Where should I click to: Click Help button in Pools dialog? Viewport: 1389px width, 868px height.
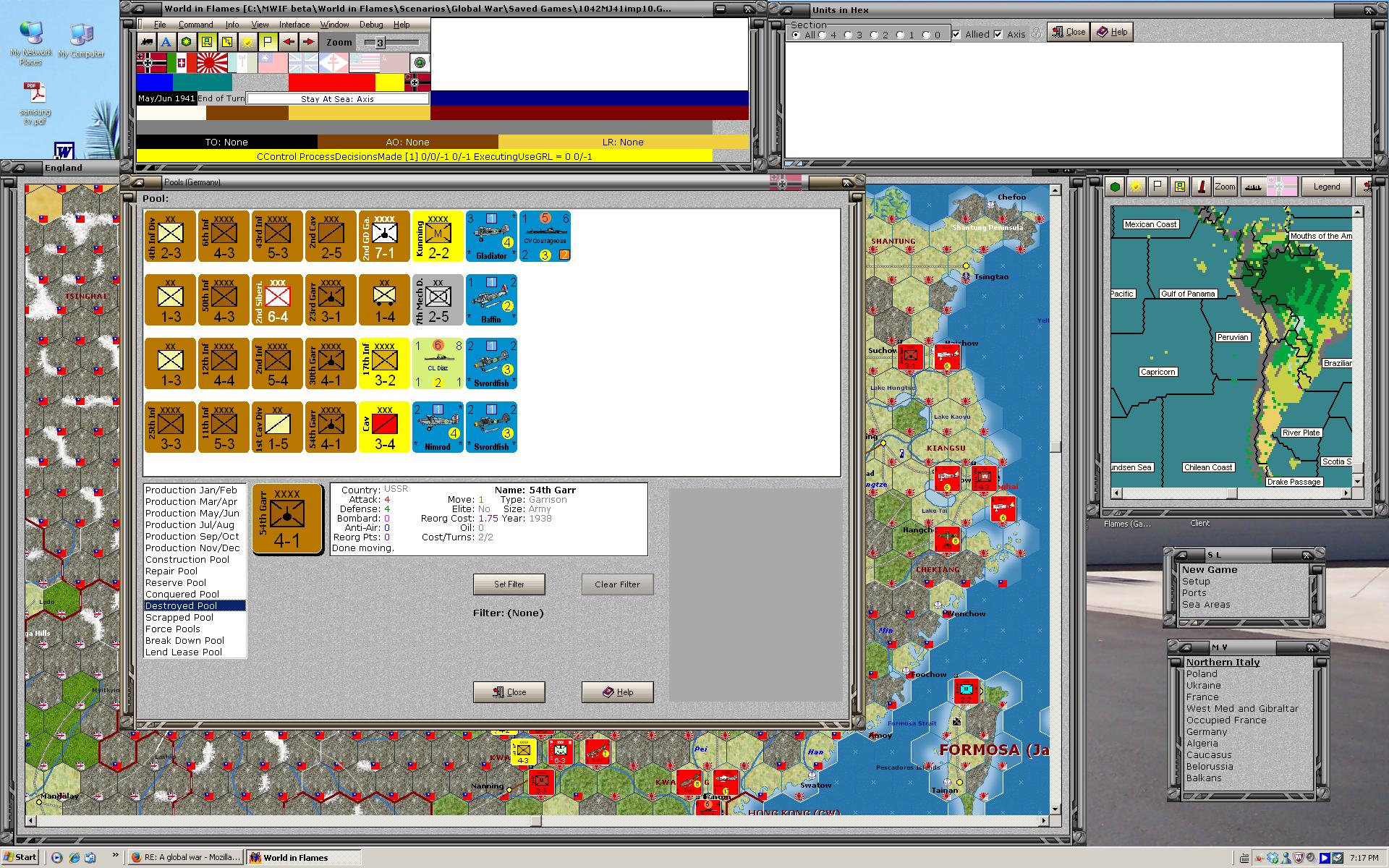tap(618, 692)
